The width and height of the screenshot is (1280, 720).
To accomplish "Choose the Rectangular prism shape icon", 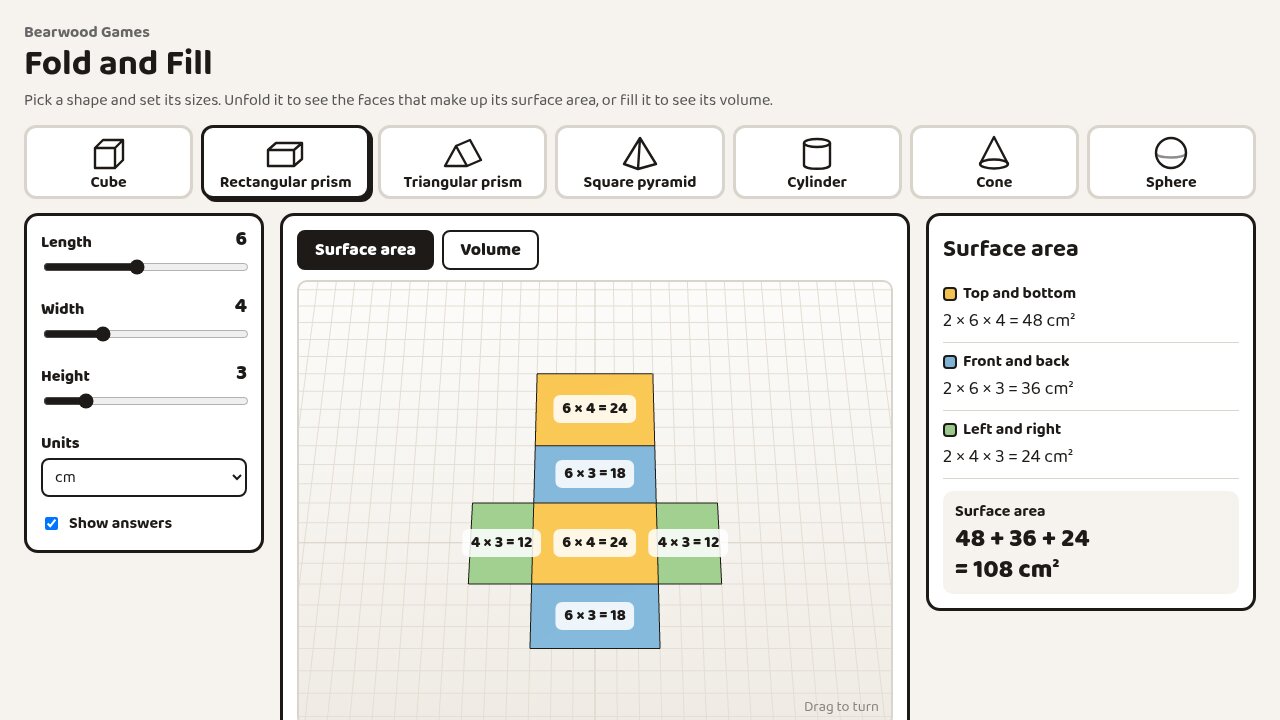I will coord(285,154).
